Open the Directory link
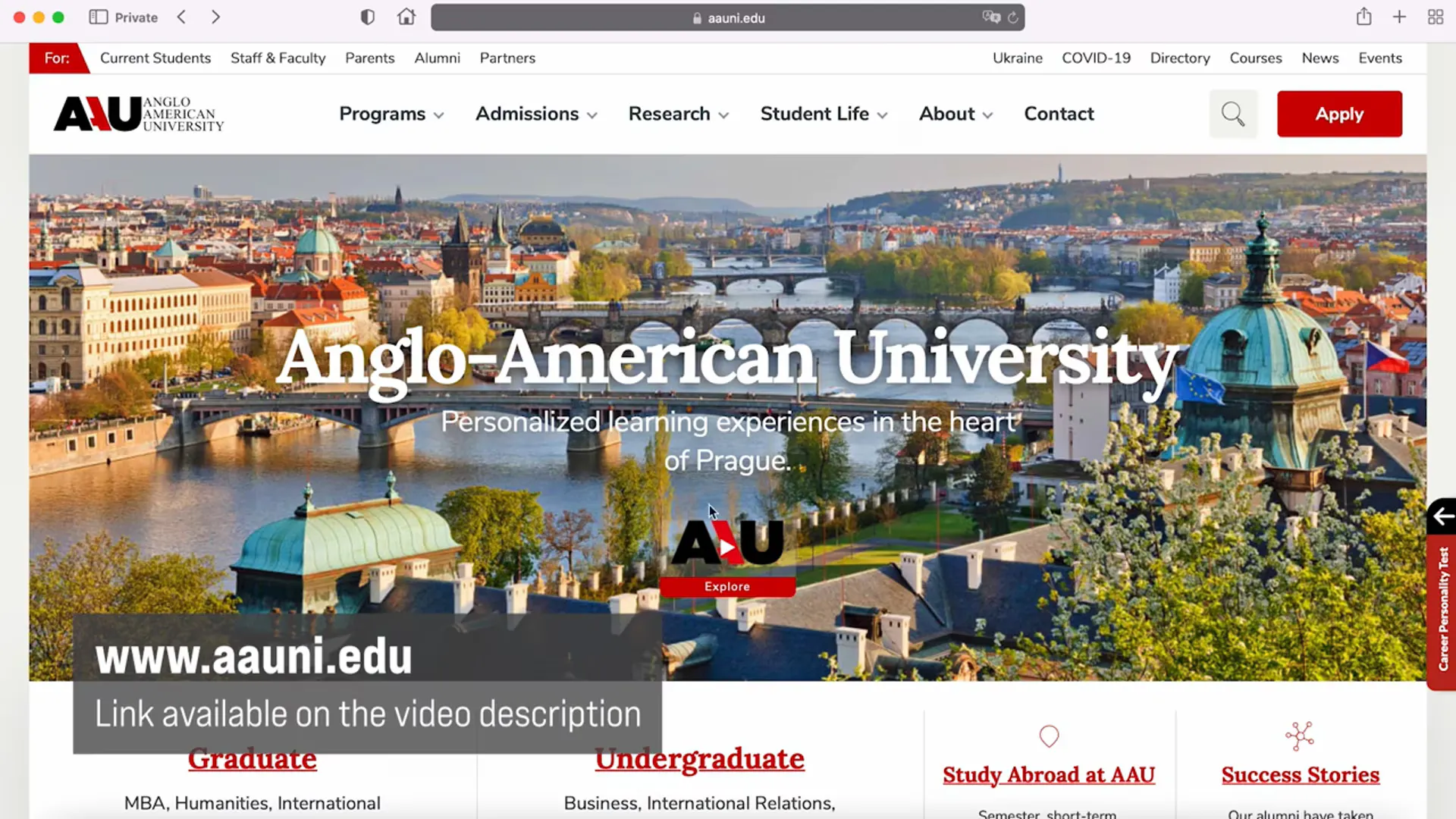This screenshot has width=1456, height=819. click(x=1180, y=58)
